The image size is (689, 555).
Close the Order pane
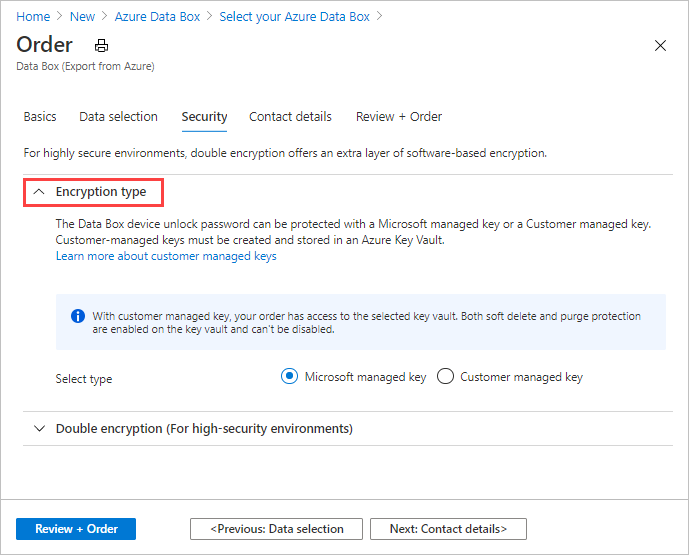point(660,45)
